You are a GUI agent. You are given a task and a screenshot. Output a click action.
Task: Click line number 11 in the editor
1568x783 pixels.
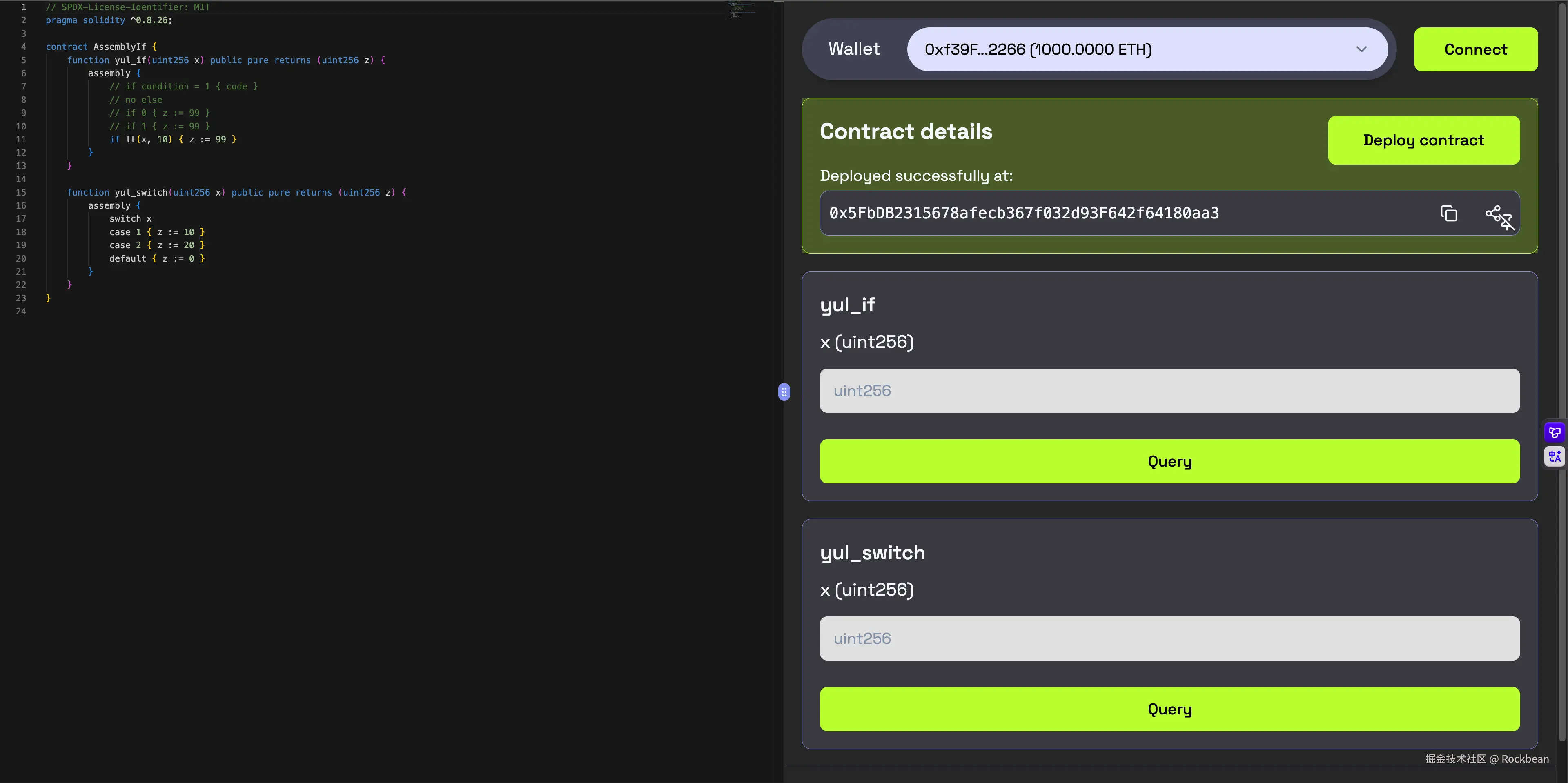(21, 139)
